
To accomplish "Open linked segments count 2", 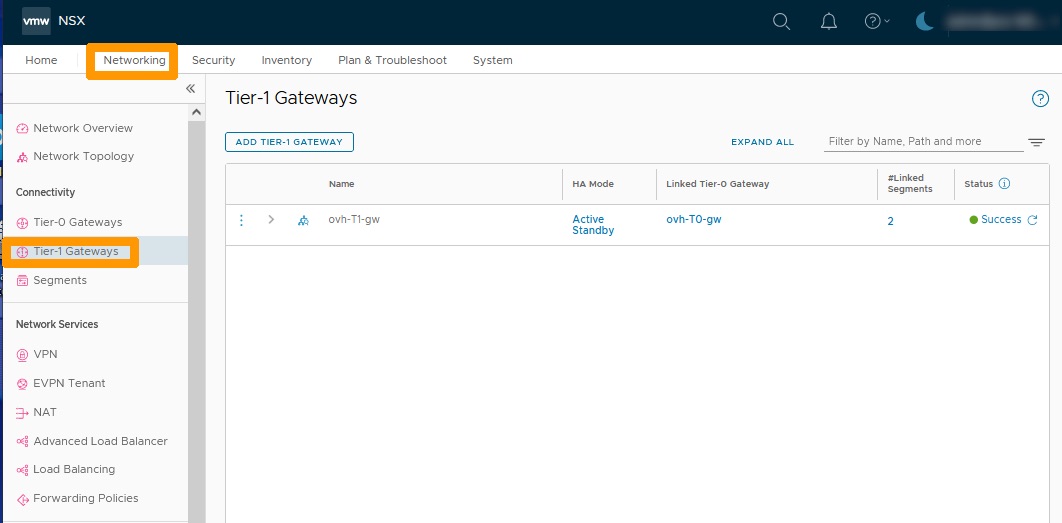I will (x=891, y=222).
